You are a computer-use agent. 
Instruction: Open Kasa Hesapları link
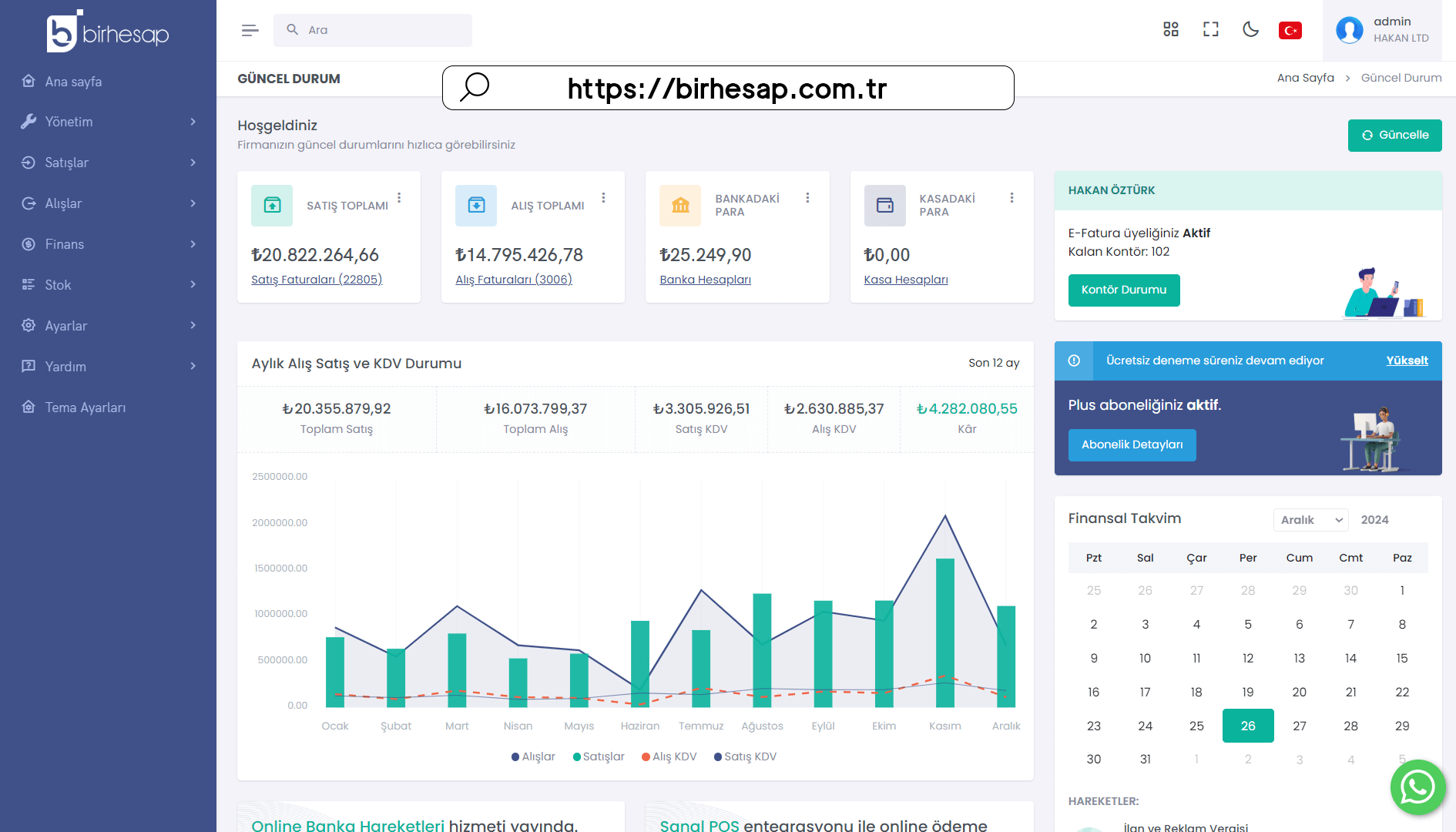[905, 280]
